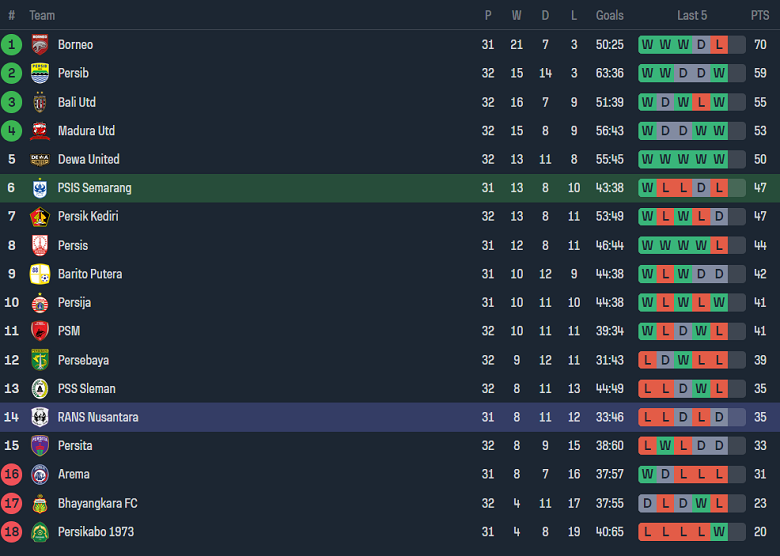Click the Persebaya green crest icon

(x=40, y=360)
